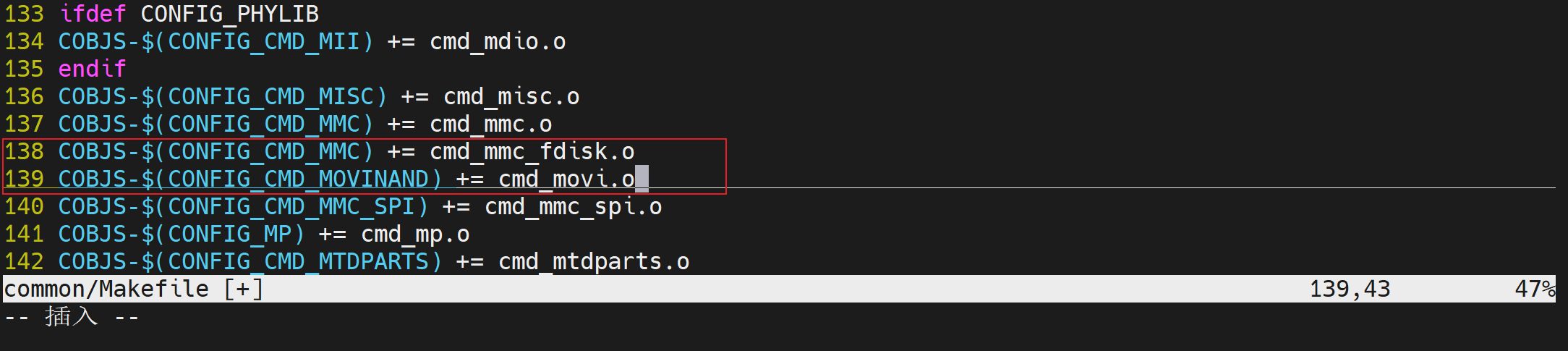1568x351 pixels.
Task: Click the 47% scroll position indicator
Action: [x=1535, y=289]
